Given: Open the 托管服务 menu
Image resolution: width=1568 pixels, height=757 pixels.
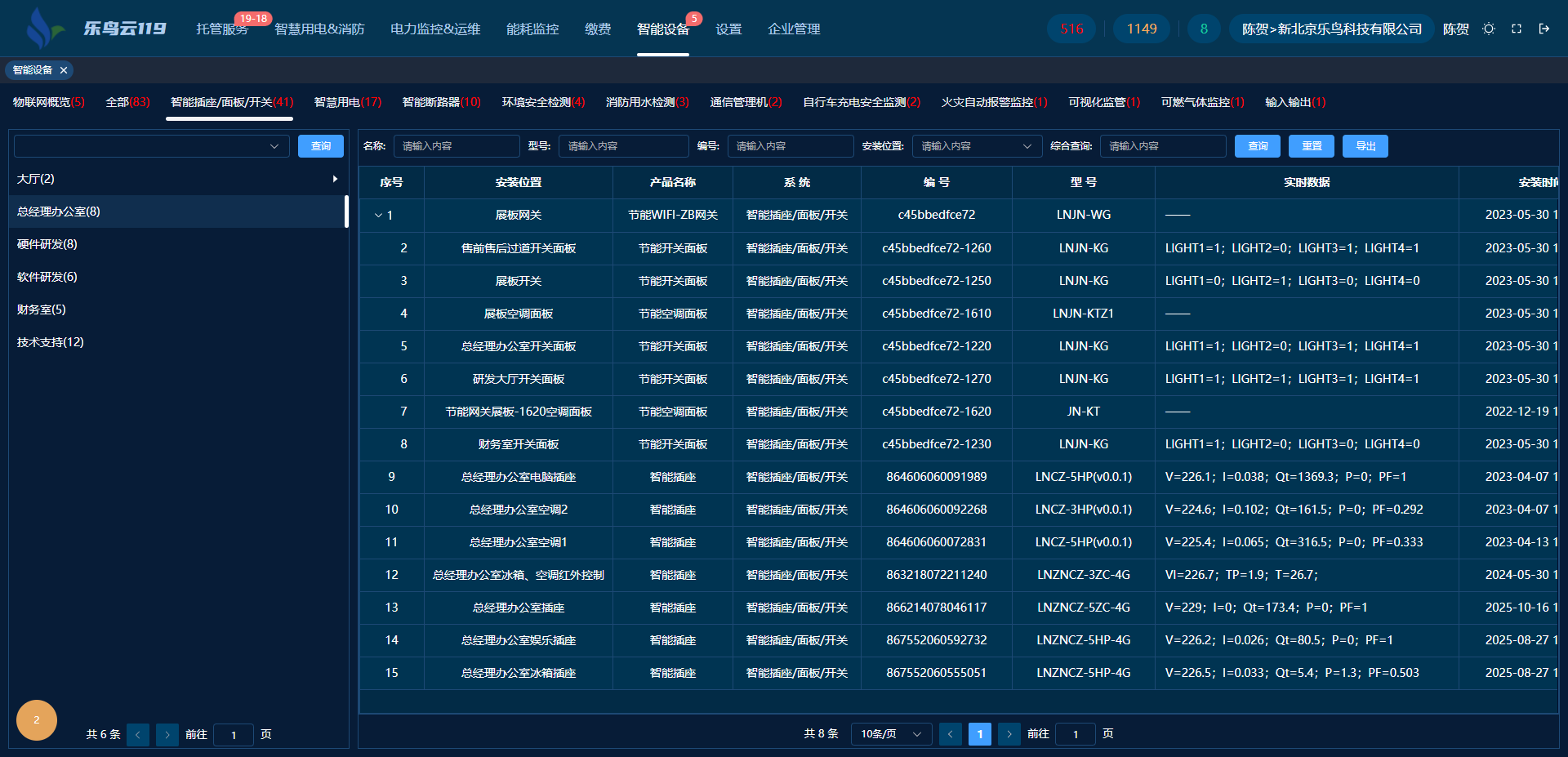Looking at the screenshot, I should click(x=222, y=29).
